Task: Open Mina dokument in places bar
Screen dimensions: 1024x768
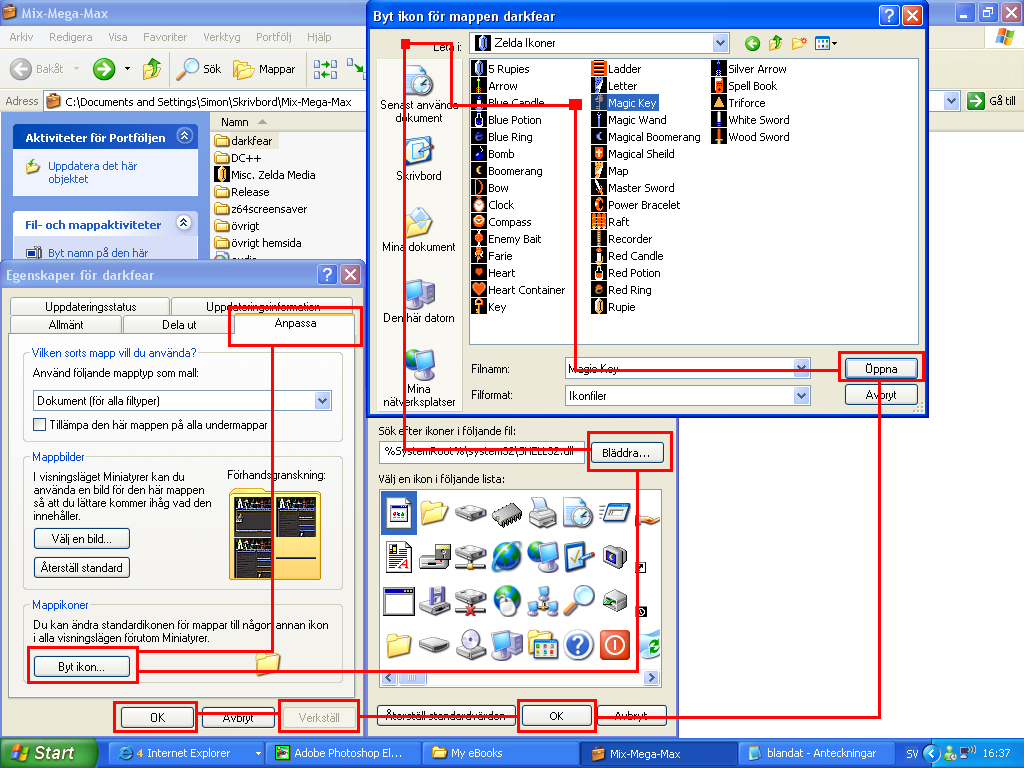Action: pos(419,230)
